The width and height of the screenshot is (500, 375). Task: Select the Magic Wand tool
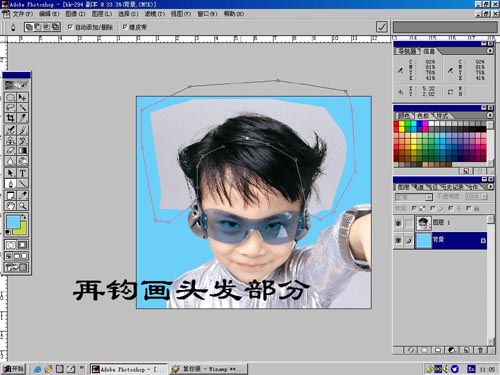22,107
